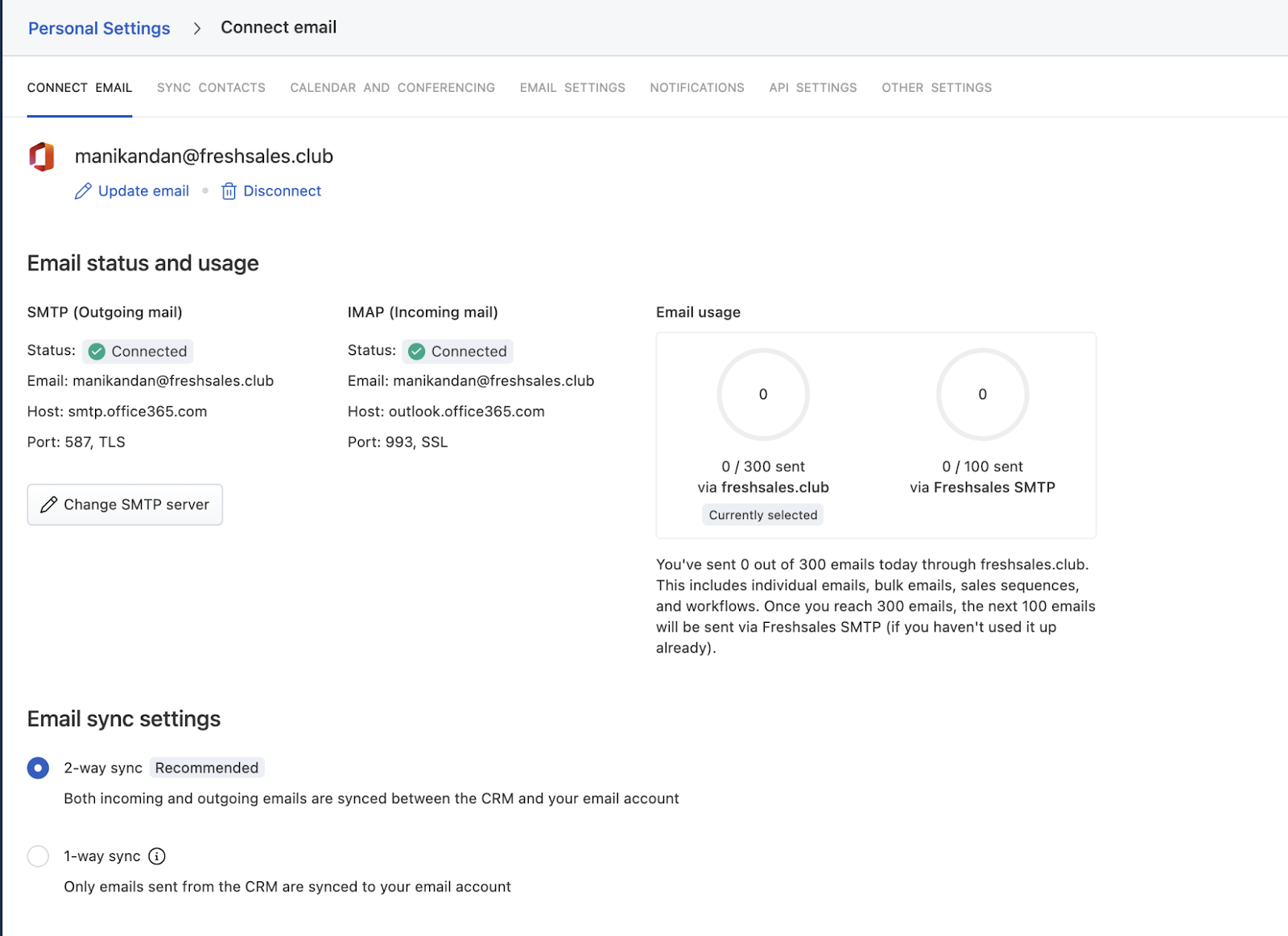Click the Freshsales SMTP usage circle gauge
The image size is (1288, 936).
click(x=982, y=394)
